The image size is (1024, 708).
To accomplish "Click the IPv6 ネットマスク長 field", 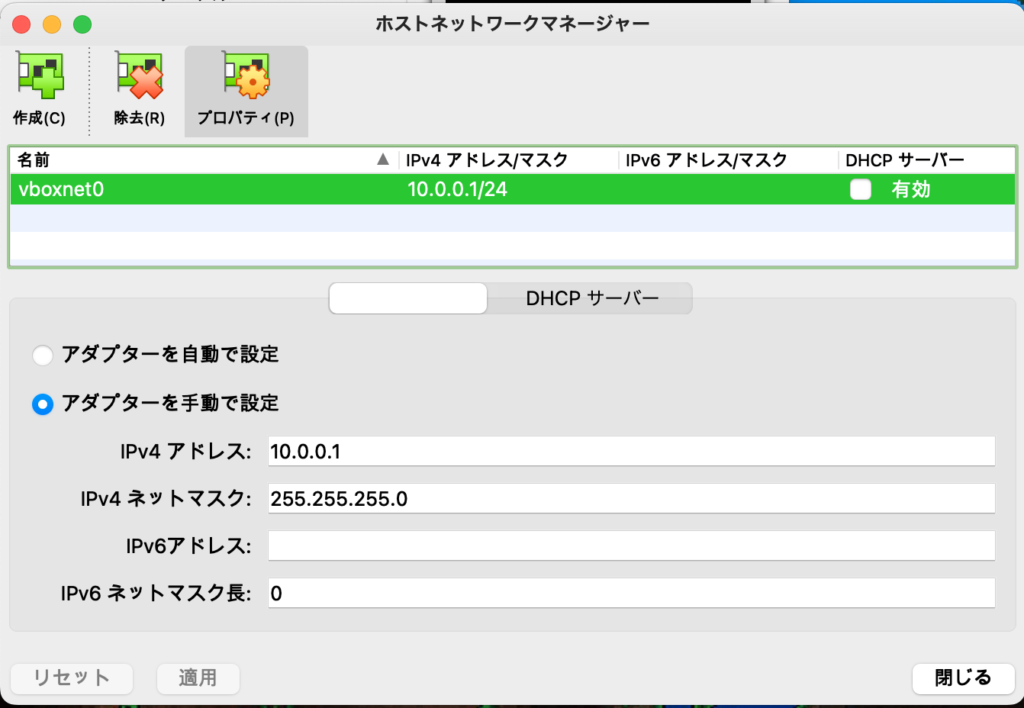I will click(x=630, y=593).
